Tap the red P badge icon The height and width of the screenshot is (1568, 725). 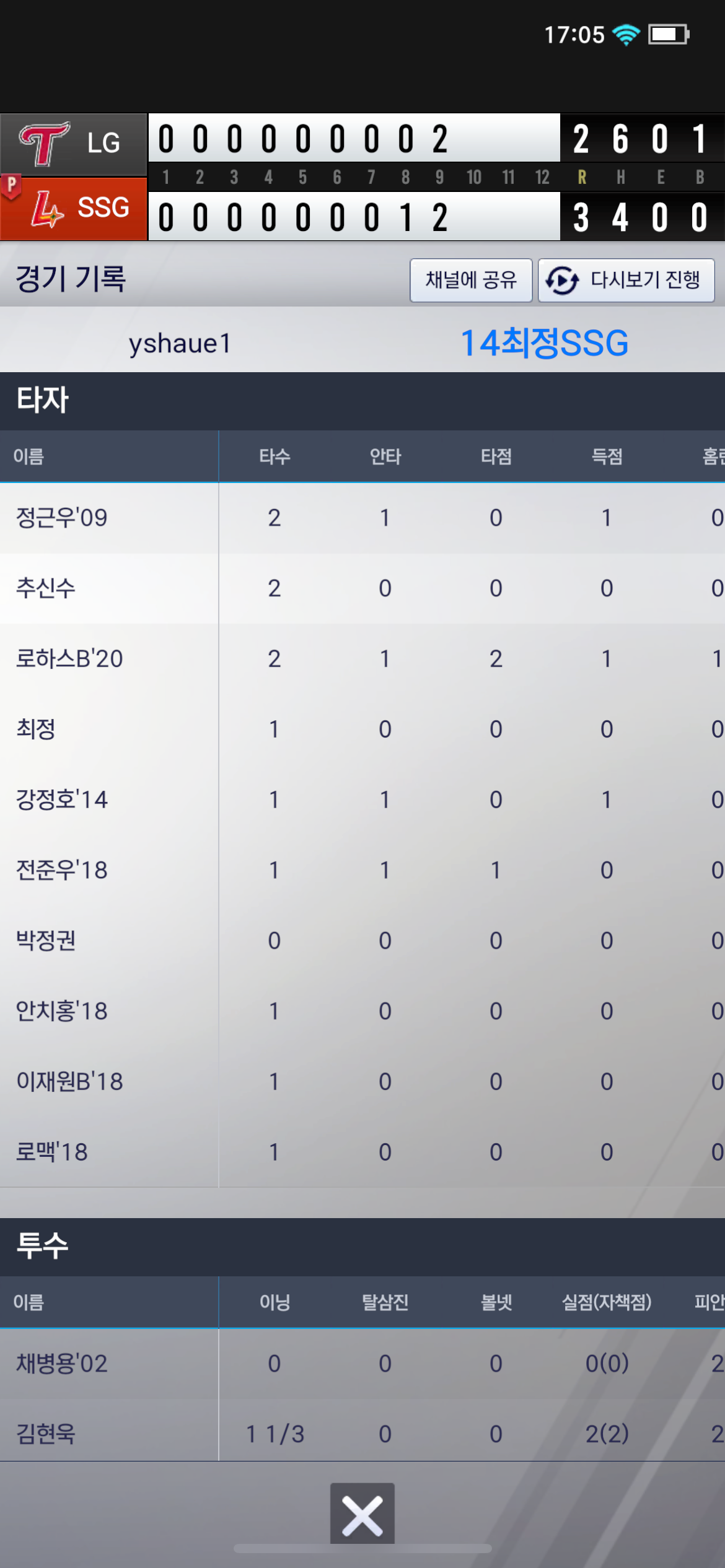11,185
